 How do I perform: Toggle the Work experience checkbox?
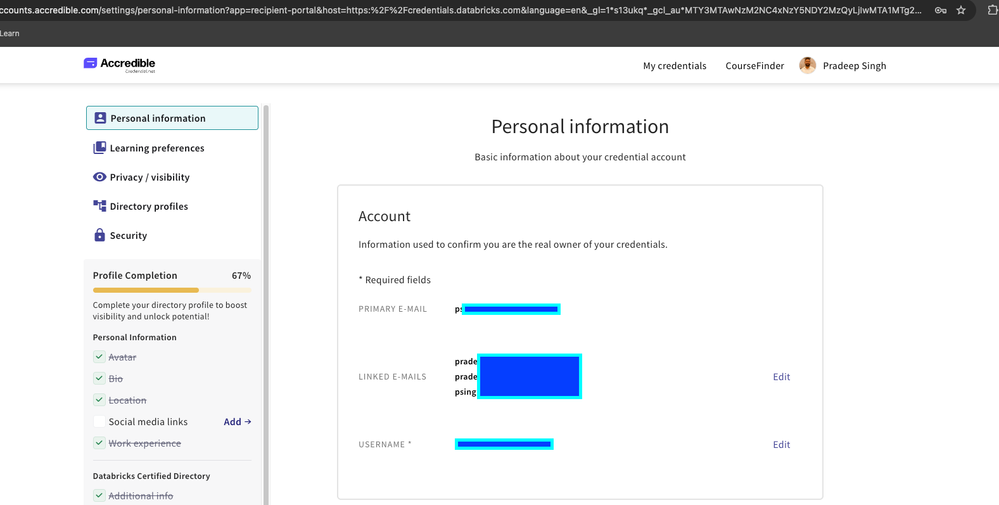[99, 443]
